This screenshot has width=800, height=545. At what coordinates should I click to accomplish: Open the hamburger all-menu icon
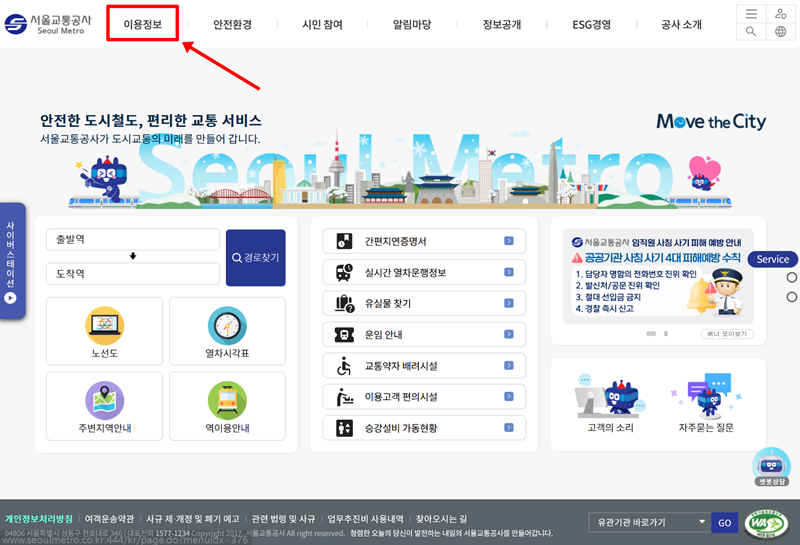[751, 14]
